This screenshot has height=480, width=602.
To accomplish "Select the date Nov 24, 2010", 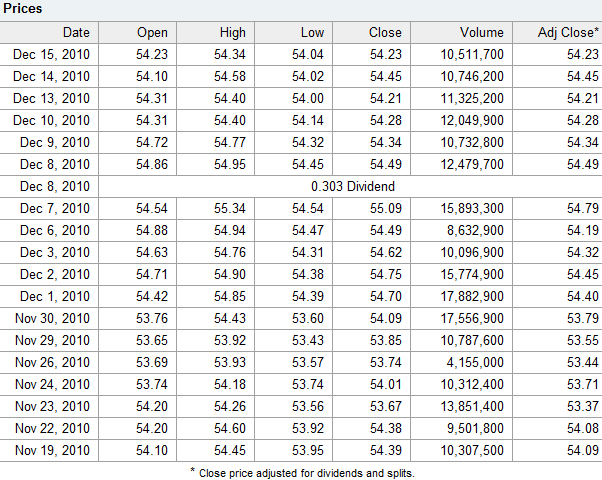I will [x=52, y=384].
